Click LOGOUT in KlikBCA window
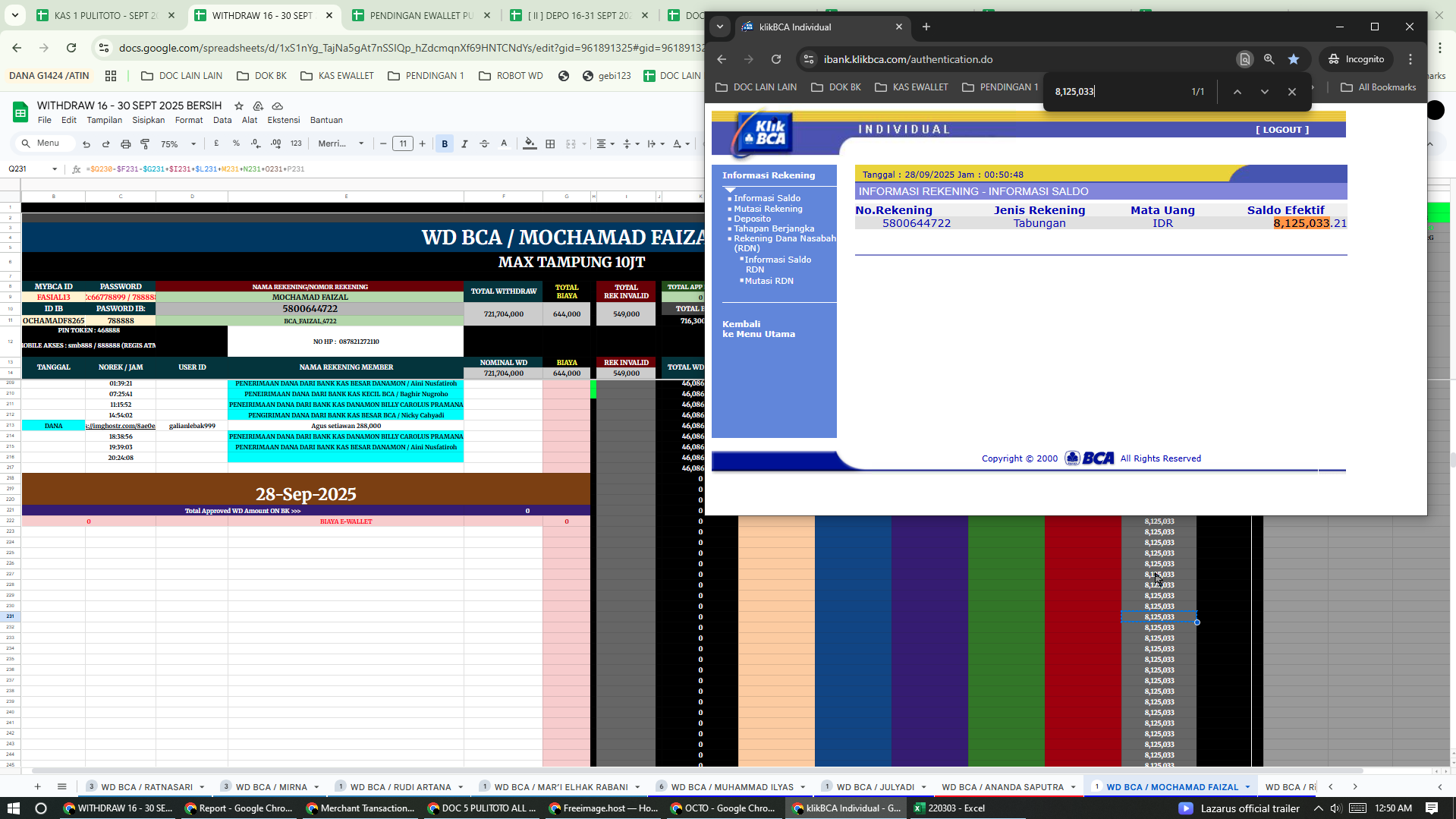This screenshot has height=819, width=1456. pyautogui.click(x=1282, y=130)
